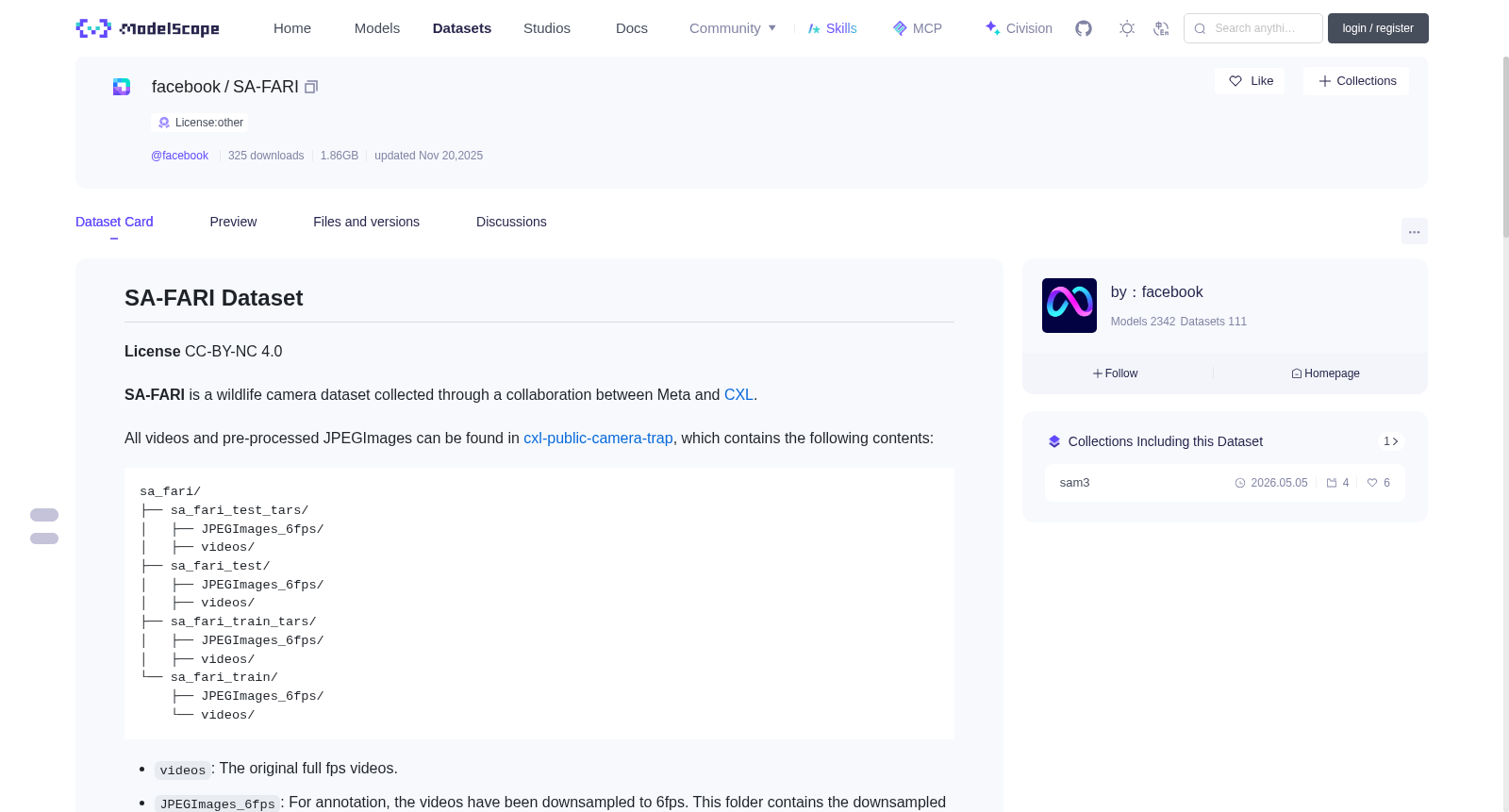Click the 'License CC-BY-NC 4.0' line
Viewport: 1509px width, 812px height.
click(204, 352)
